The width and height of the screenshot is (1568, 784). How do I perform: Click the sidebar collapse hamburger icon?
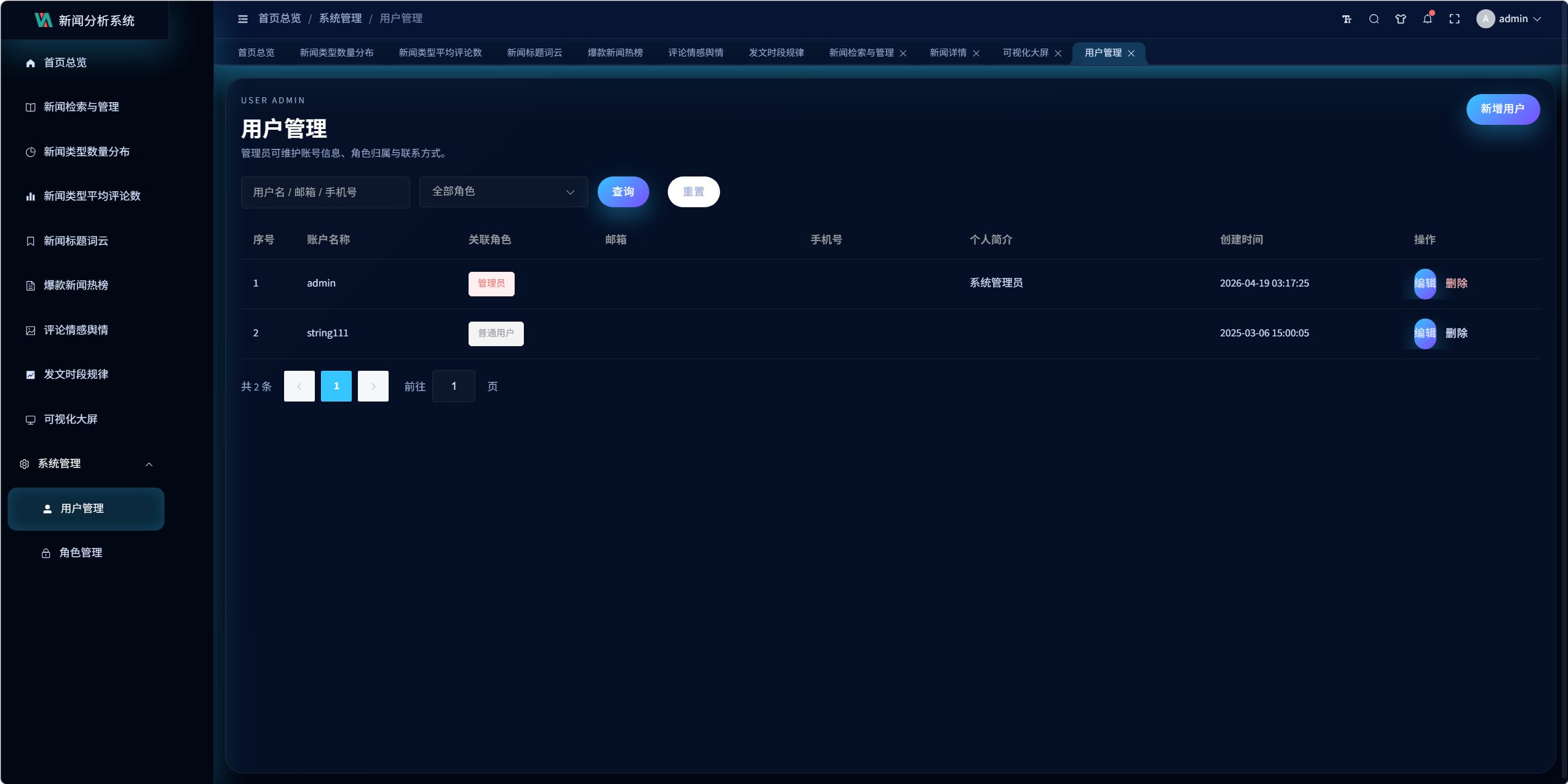coord(243,19)
